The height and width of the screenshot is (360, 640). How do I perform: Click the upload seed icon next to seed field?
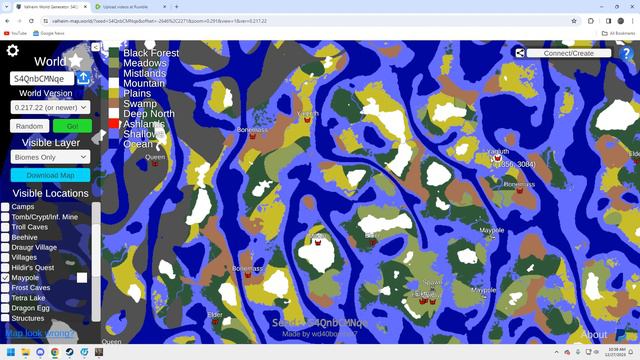click(x=83, y=78)
